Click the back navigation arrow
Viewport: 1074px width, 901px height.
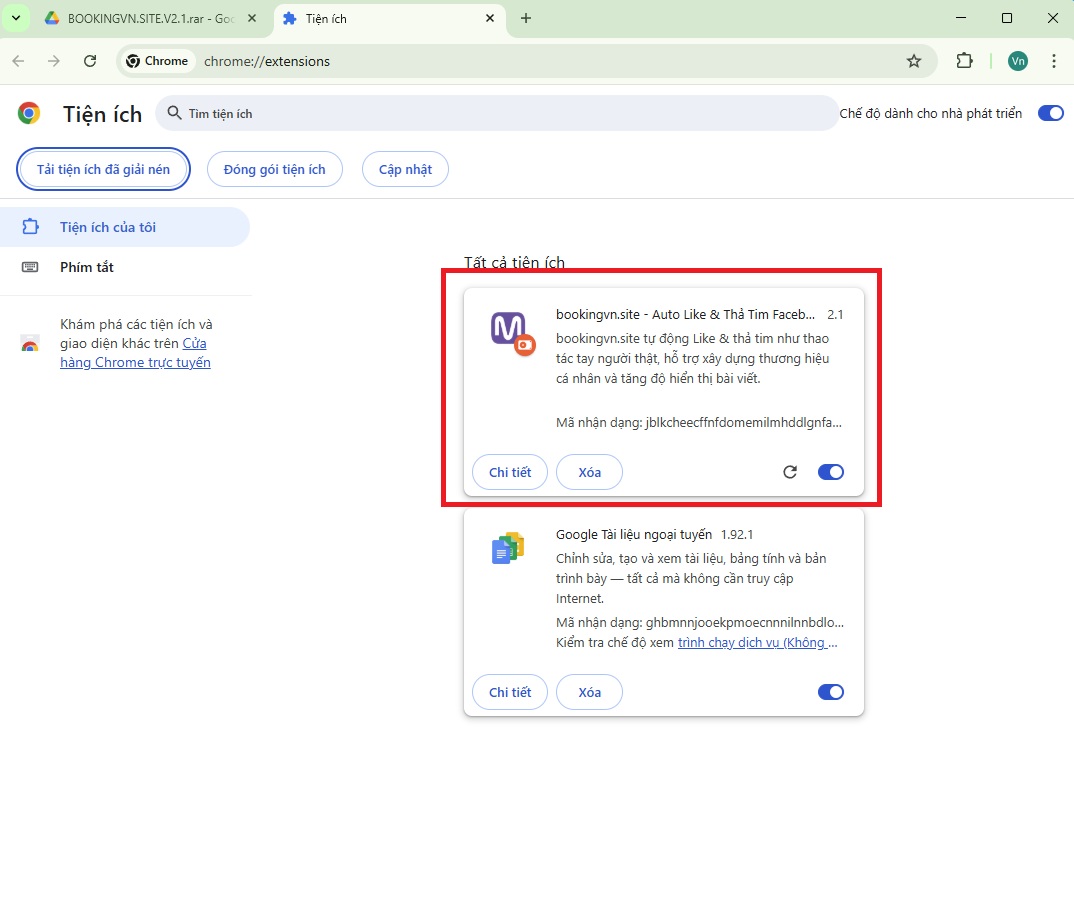point(18,61)
